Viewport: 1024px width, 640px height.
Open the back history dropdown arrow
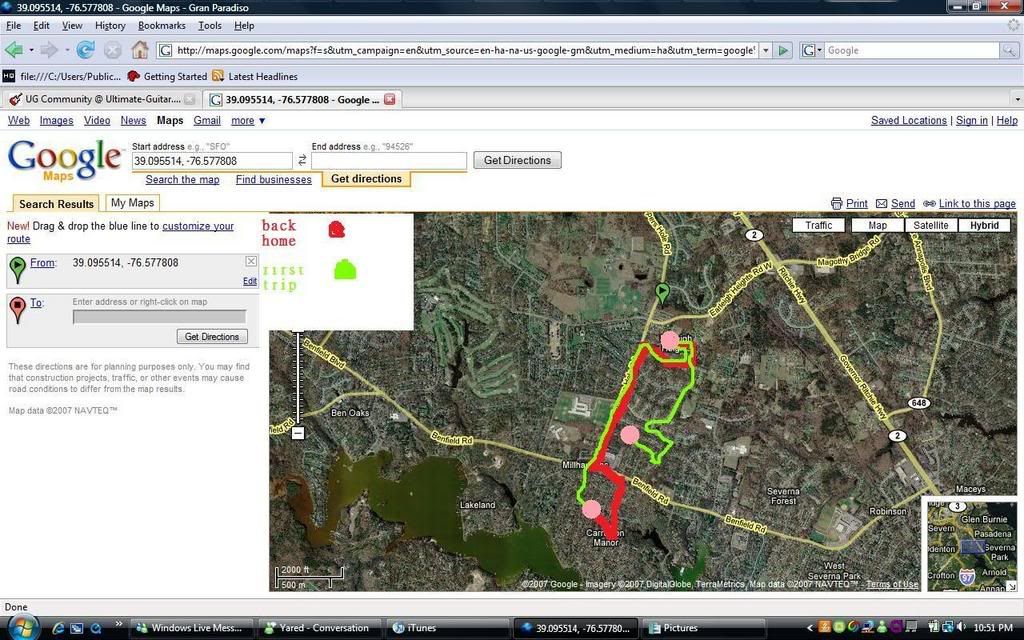click(x=31, y=50)
